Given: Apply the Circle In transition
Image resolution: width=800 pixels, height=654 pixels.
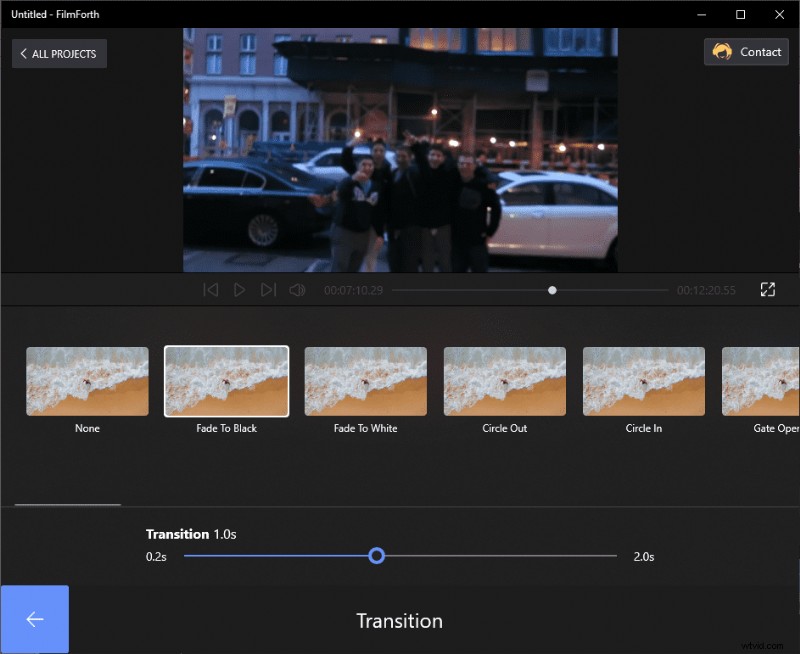Looking at the screenshot, I should point(643,380).
